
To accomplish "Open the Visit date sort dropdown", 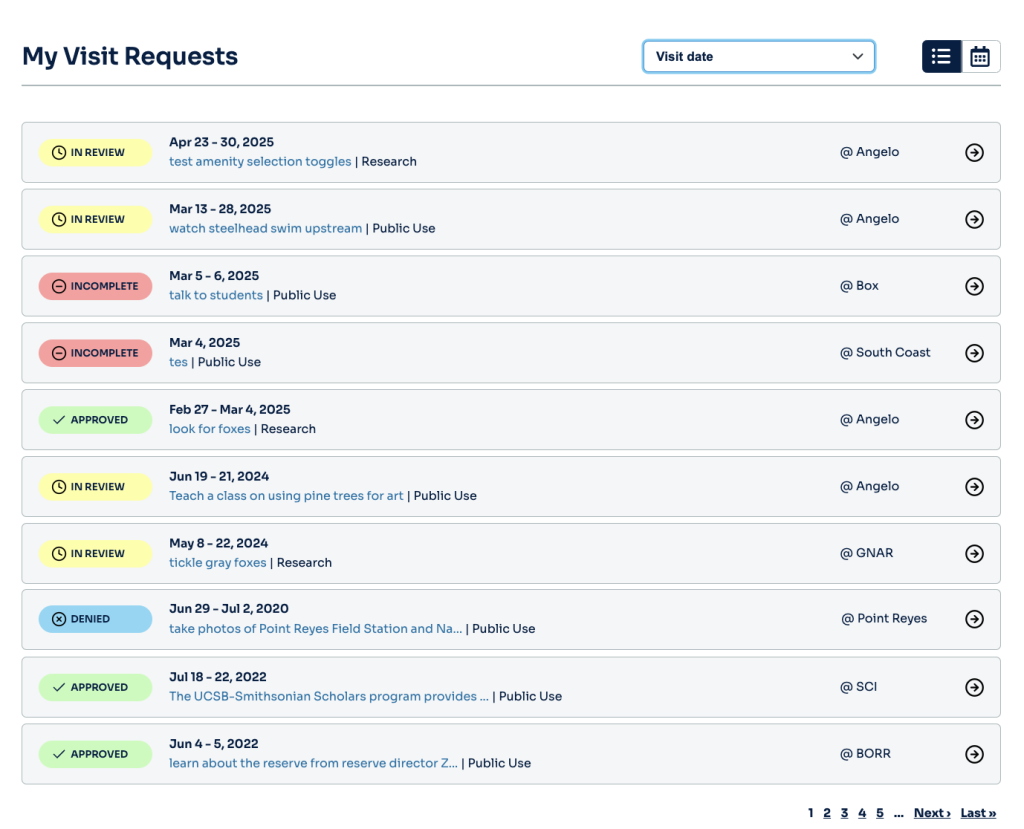I will [x=759, y=57].
